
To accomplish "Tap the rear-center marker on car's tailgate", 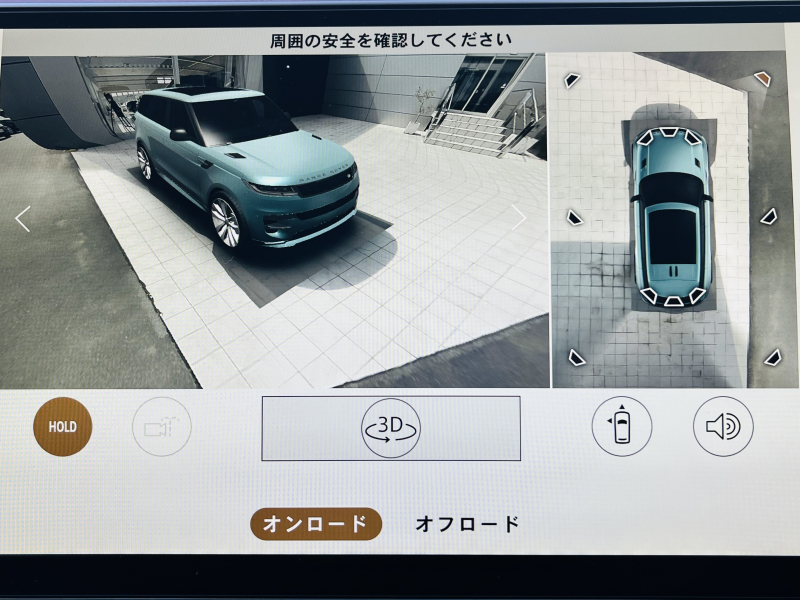I will pos(673,301).
